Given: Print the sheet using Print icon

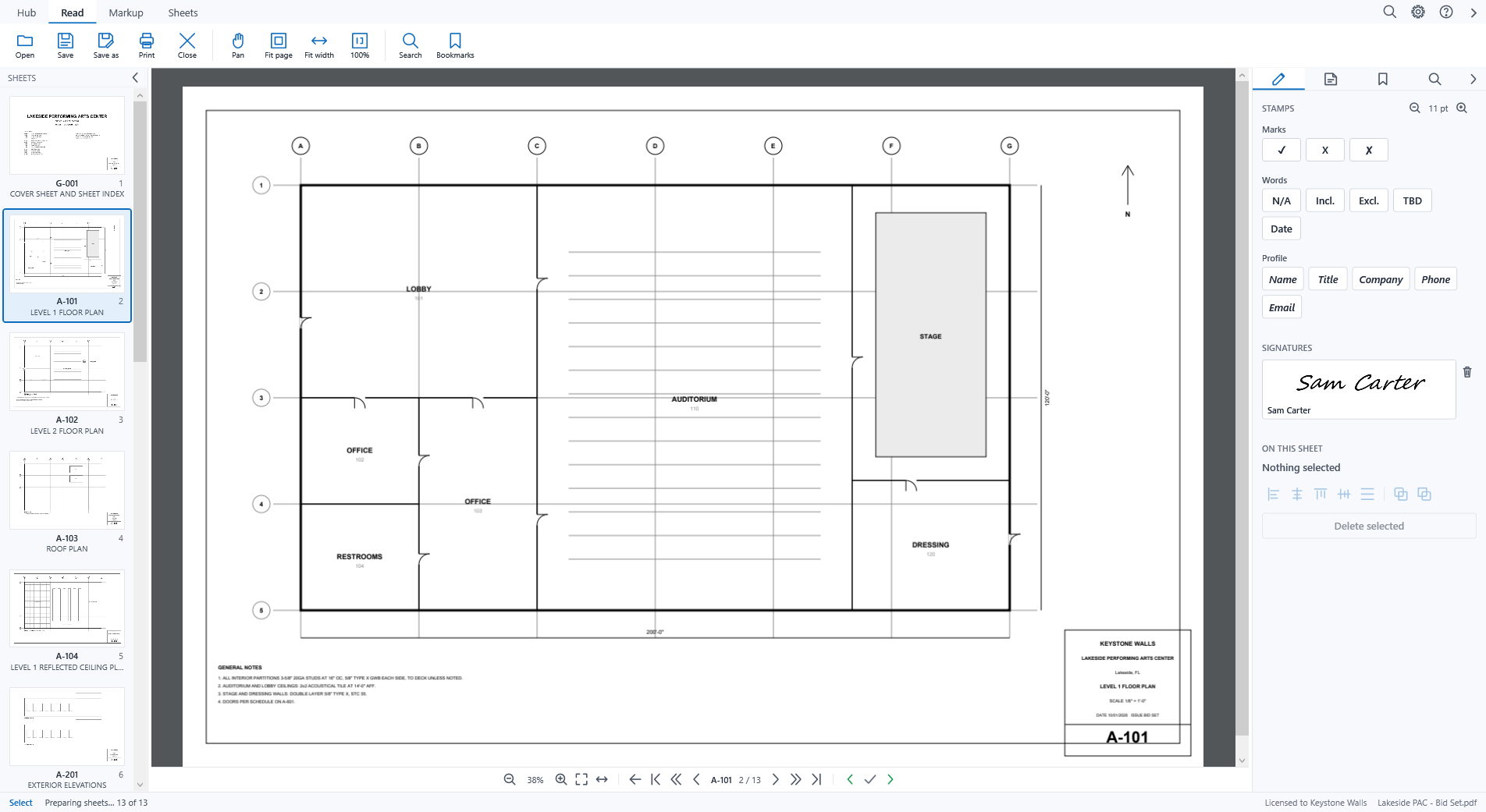Looking at the screenshot, I should click(x=147, y=45).
